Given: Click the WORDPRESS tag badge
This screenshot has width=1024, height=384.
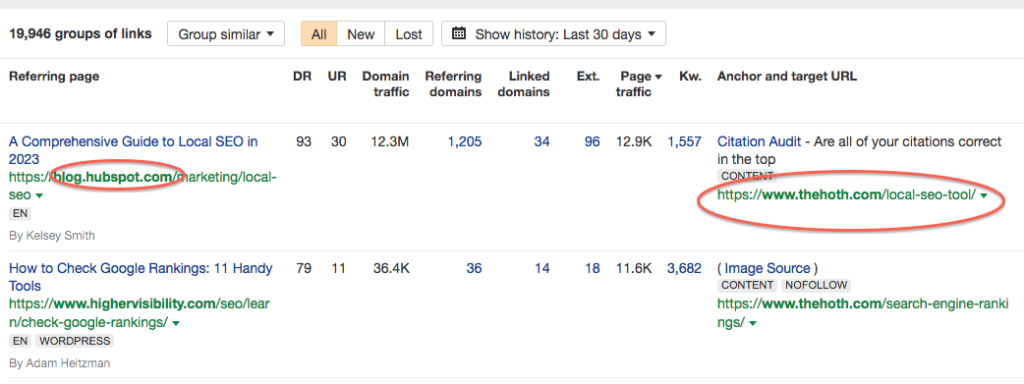Looking at the screenshot, I should click(74, 341).
